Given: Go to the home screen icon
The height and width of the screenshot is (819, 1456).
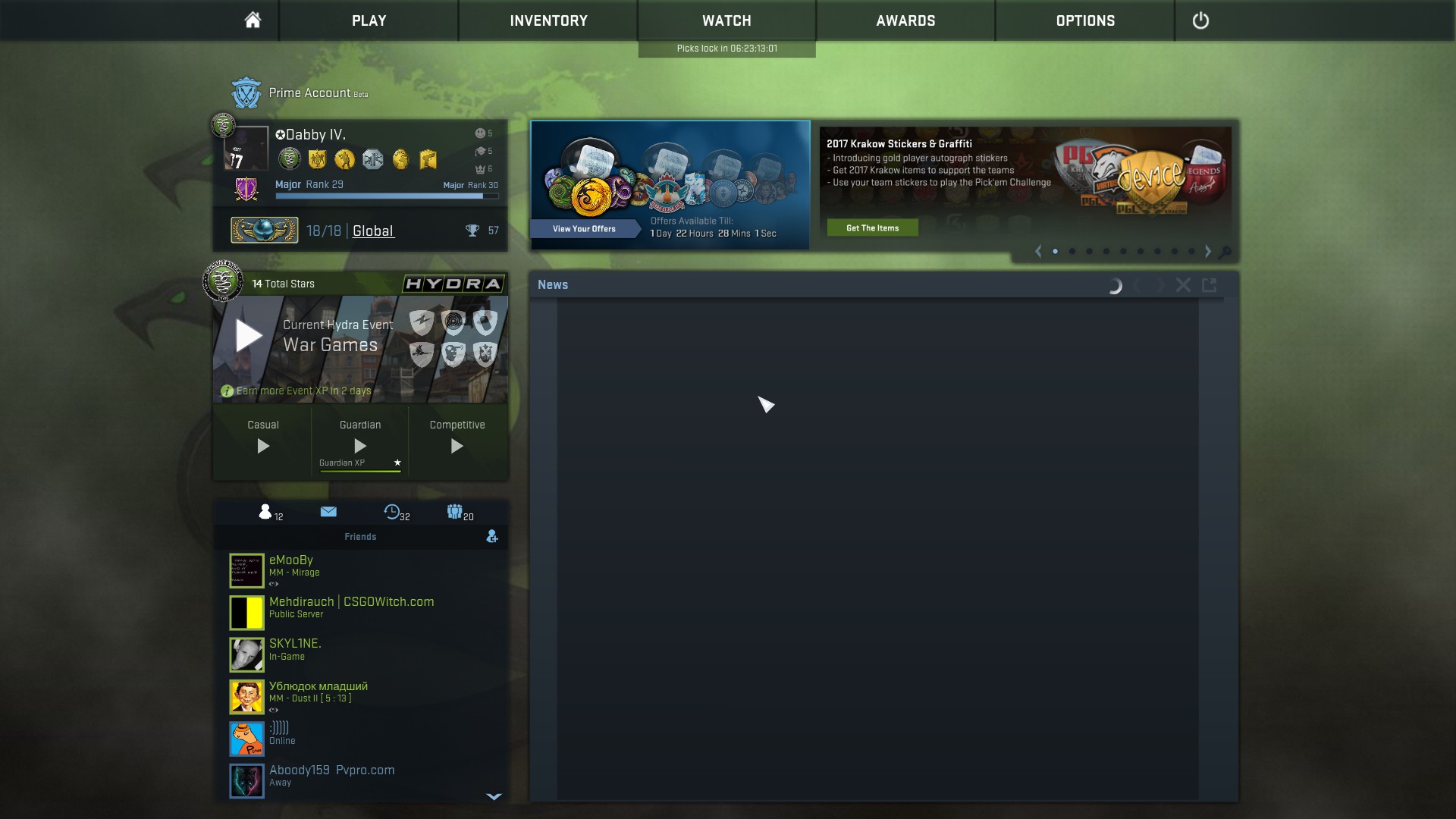Looking at the screenshot, I should (x=253, y=20).
